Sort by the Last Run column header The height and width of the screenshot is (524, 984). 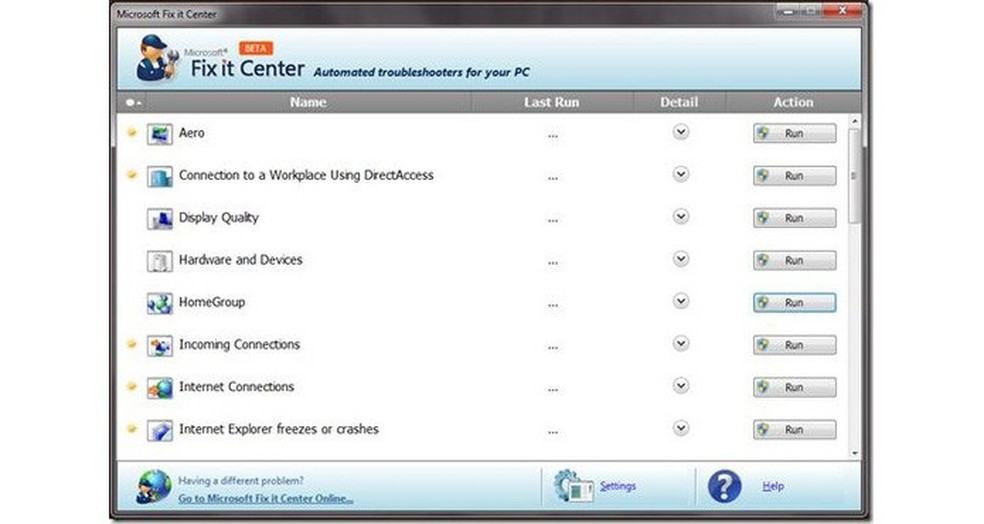552,102
